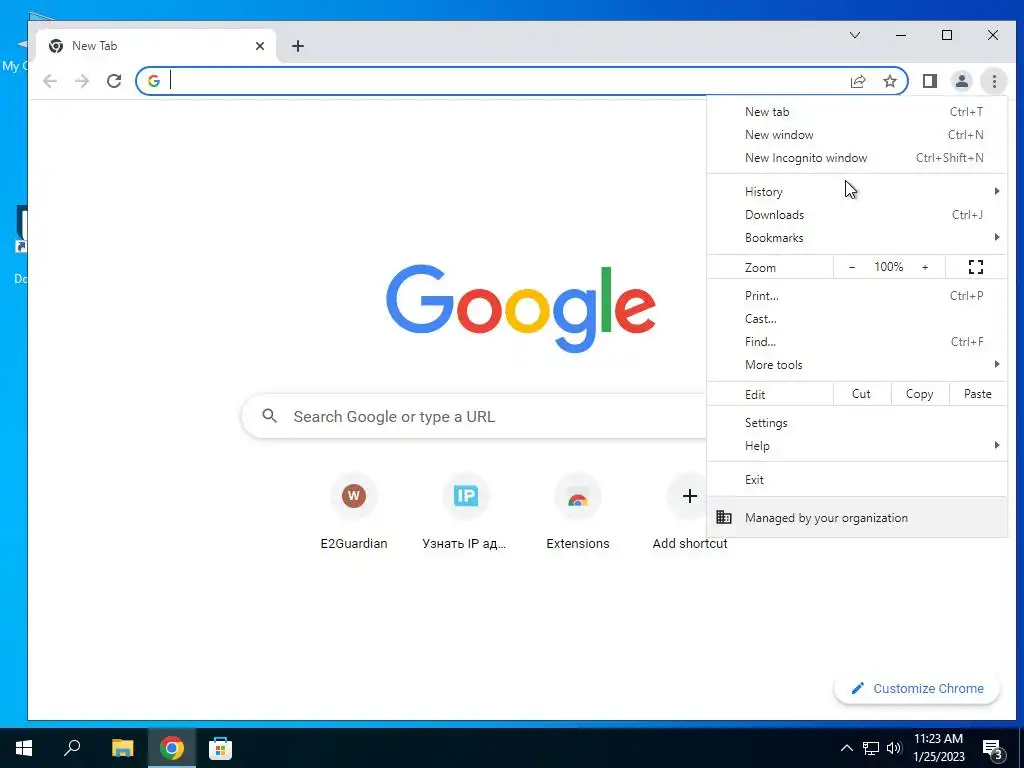Click the network tray icon

(x=871, y=748)
